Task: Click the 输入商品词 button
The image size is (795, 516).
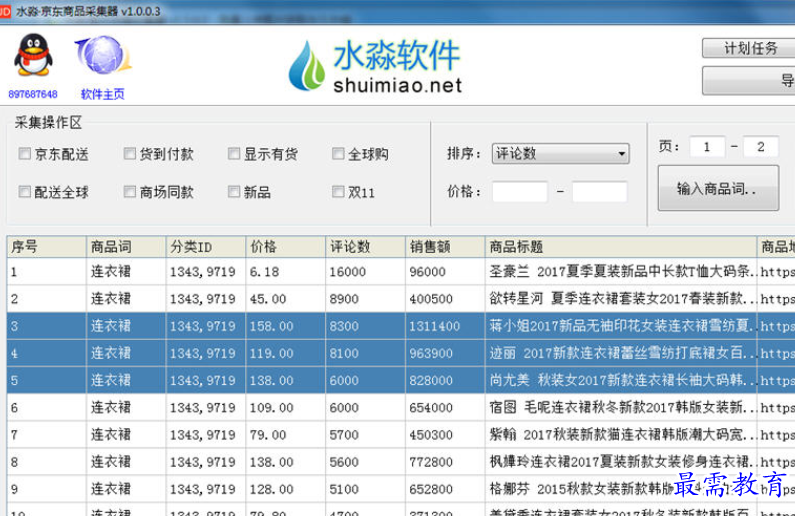Action: click(718, 189)
